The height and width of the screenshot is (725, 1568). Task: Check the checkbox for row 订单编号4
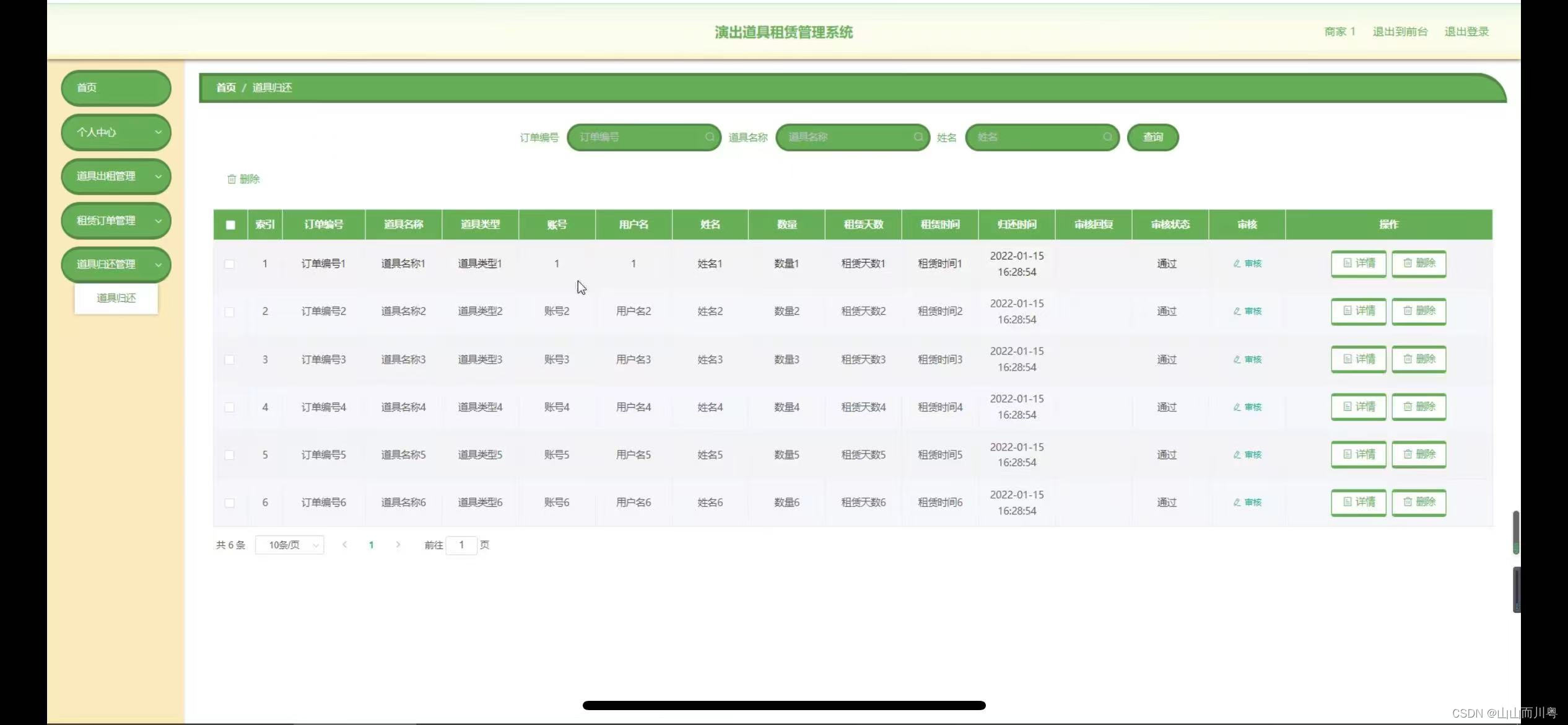(x=230, y=407)
